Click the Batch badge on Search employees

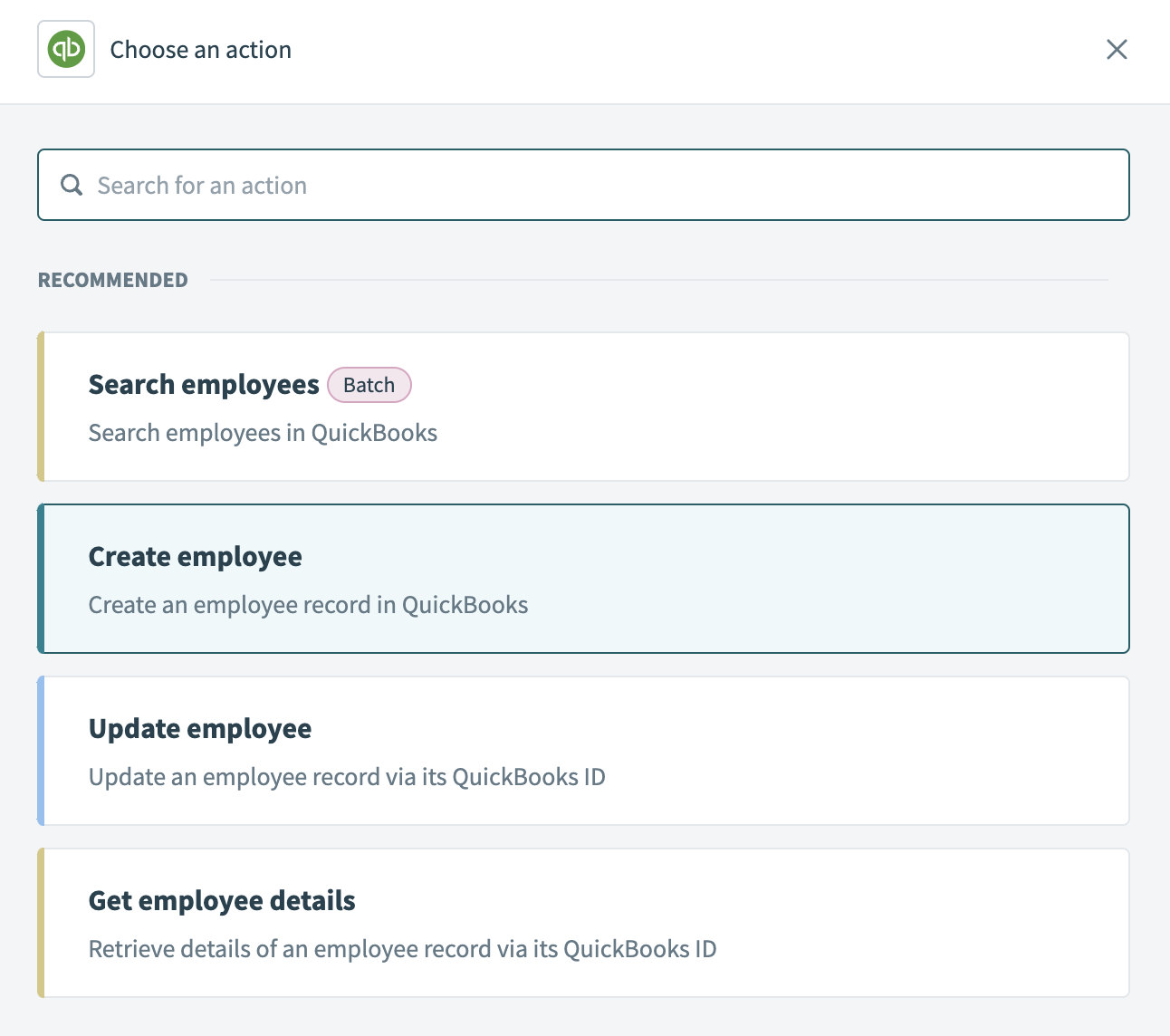(x=369, y=385)
